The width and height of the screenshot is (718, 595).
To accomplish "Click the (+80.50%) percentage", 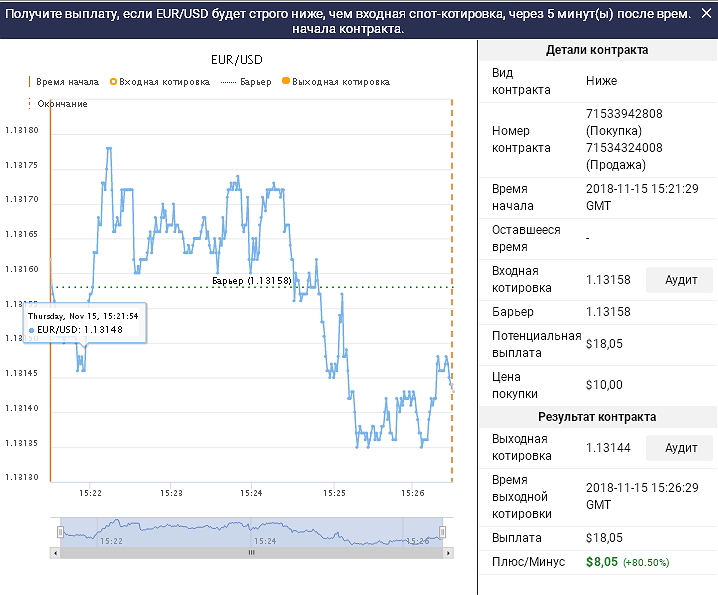I will point(646,562).
